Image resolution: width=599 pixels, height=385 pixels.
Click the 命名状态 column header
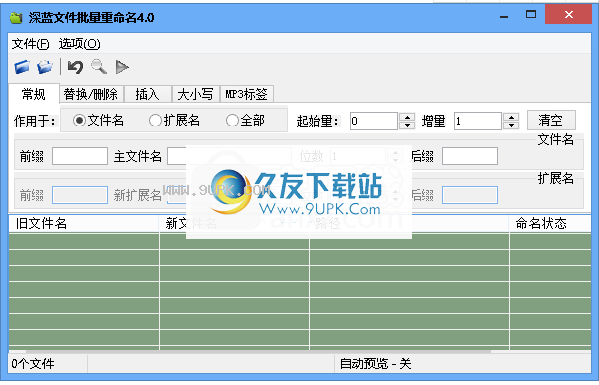550,224
